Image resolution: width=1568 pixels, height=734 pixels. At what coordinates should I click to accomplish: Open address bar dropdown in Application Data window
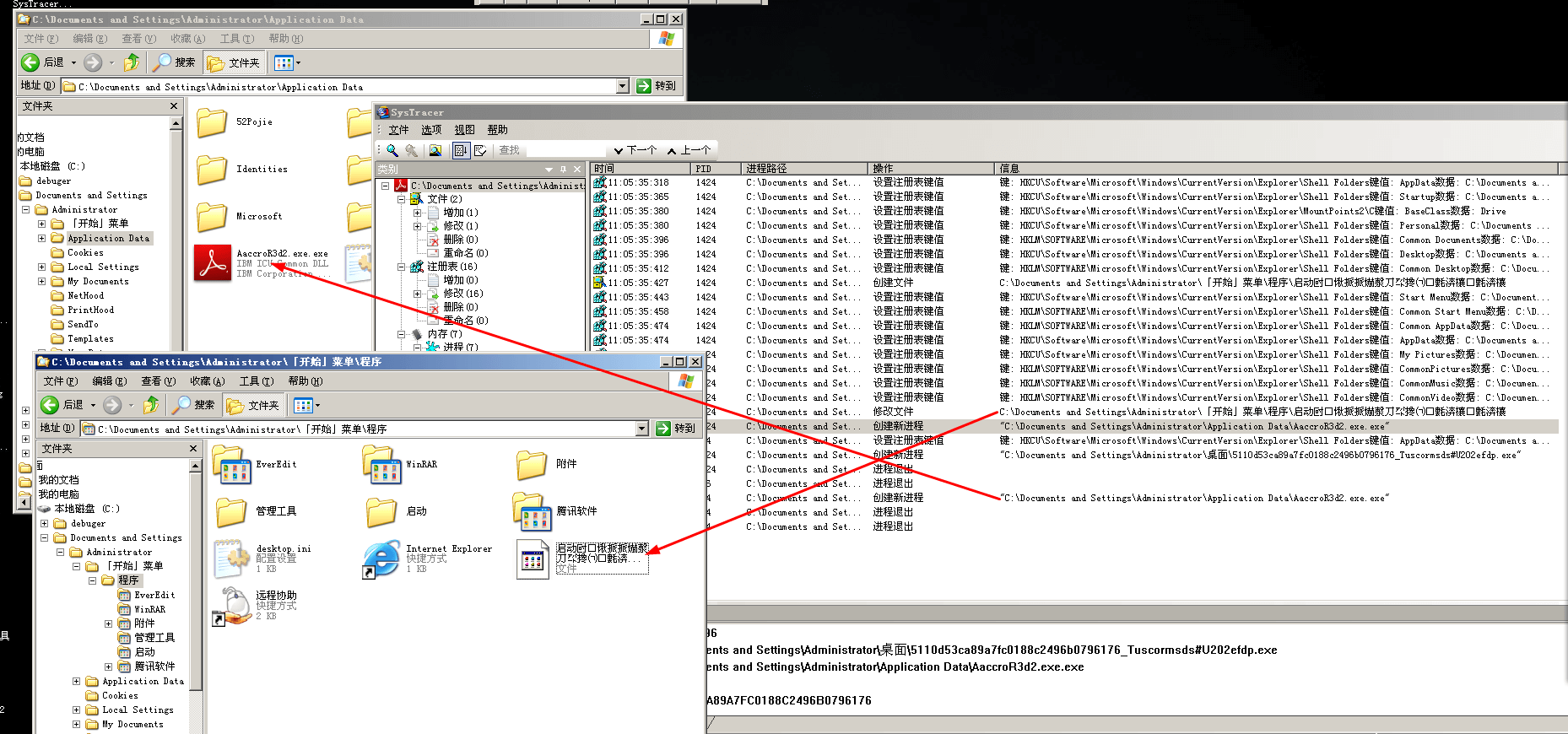(623, 86)
